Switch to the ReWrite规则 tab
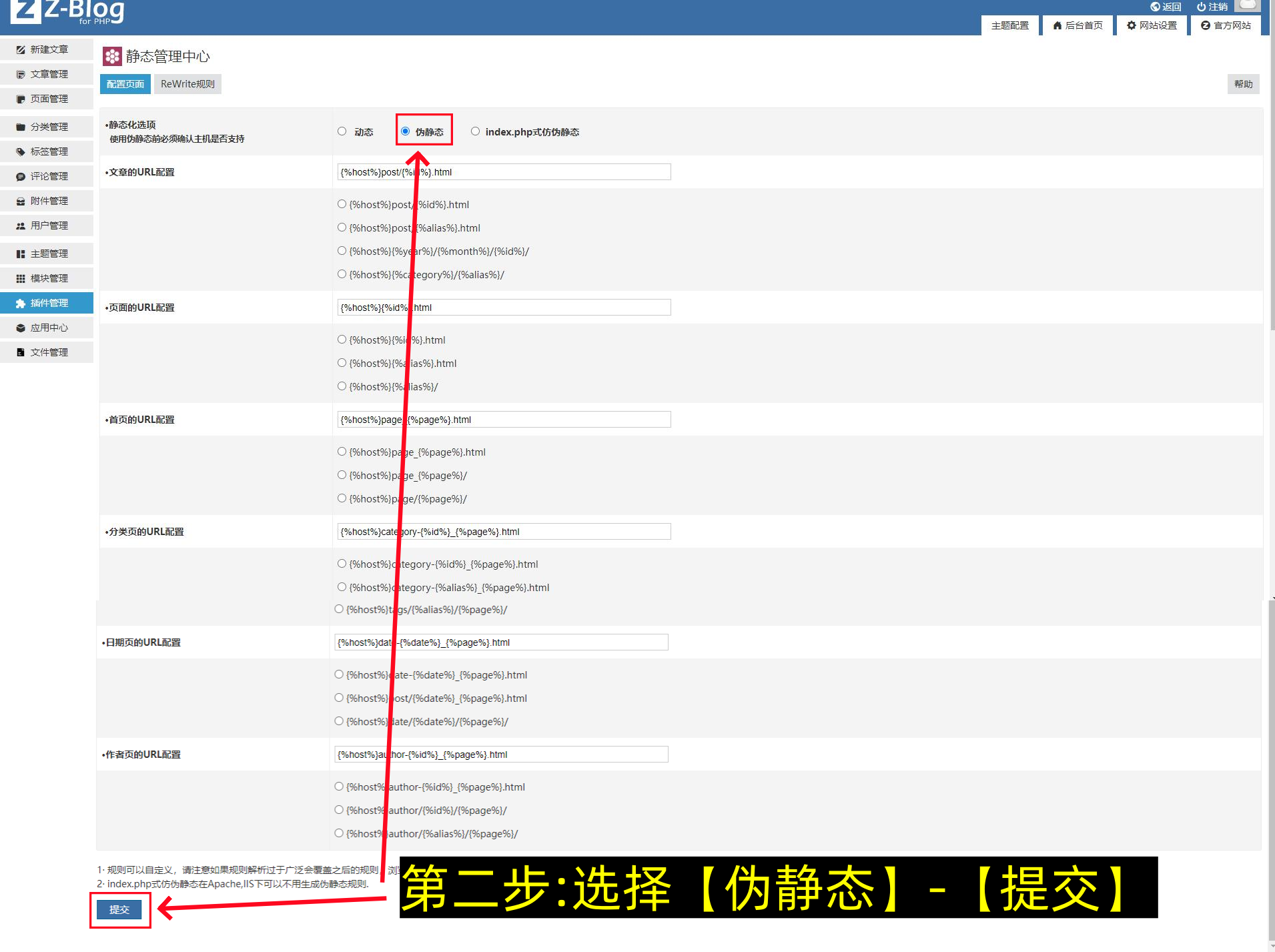Viewport: 1275px width, 952px height. 187,83
